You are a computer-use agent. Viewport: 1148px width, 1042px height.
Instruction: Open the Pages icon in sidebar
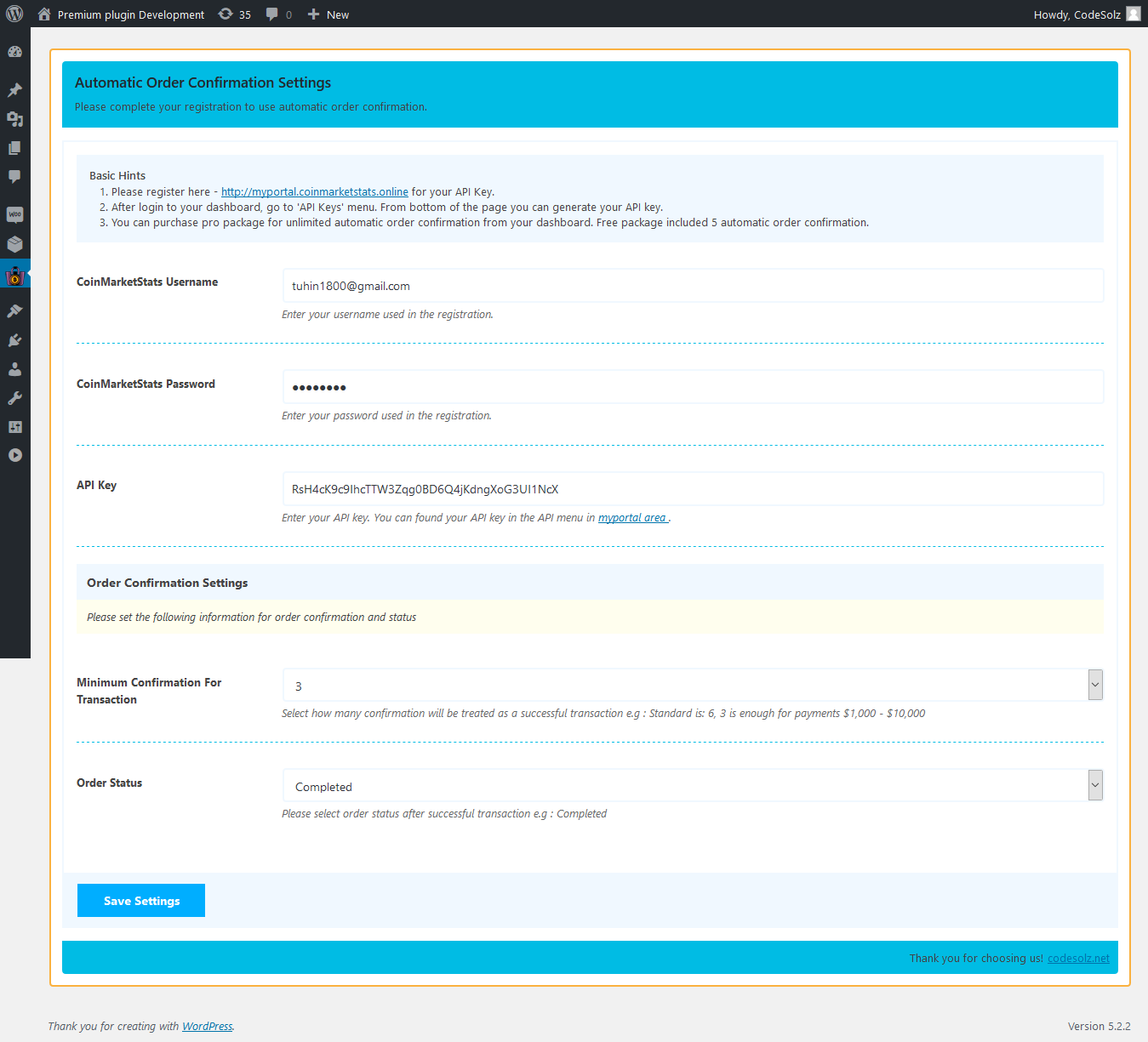(x=14, y=148)
